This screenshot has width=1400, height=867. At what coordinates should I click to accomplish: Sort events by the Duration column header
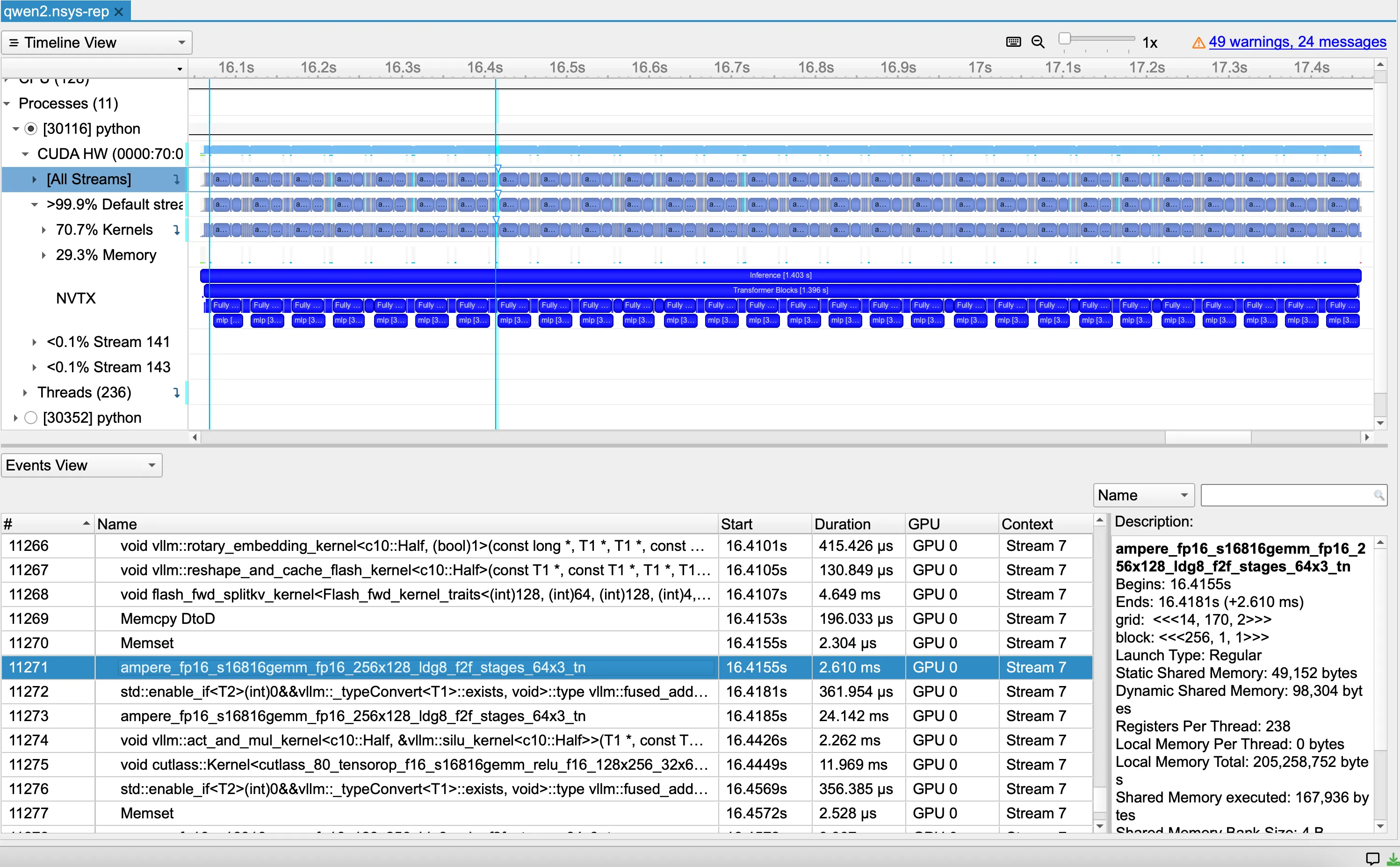pyautogui.click(x=842, y=524)
